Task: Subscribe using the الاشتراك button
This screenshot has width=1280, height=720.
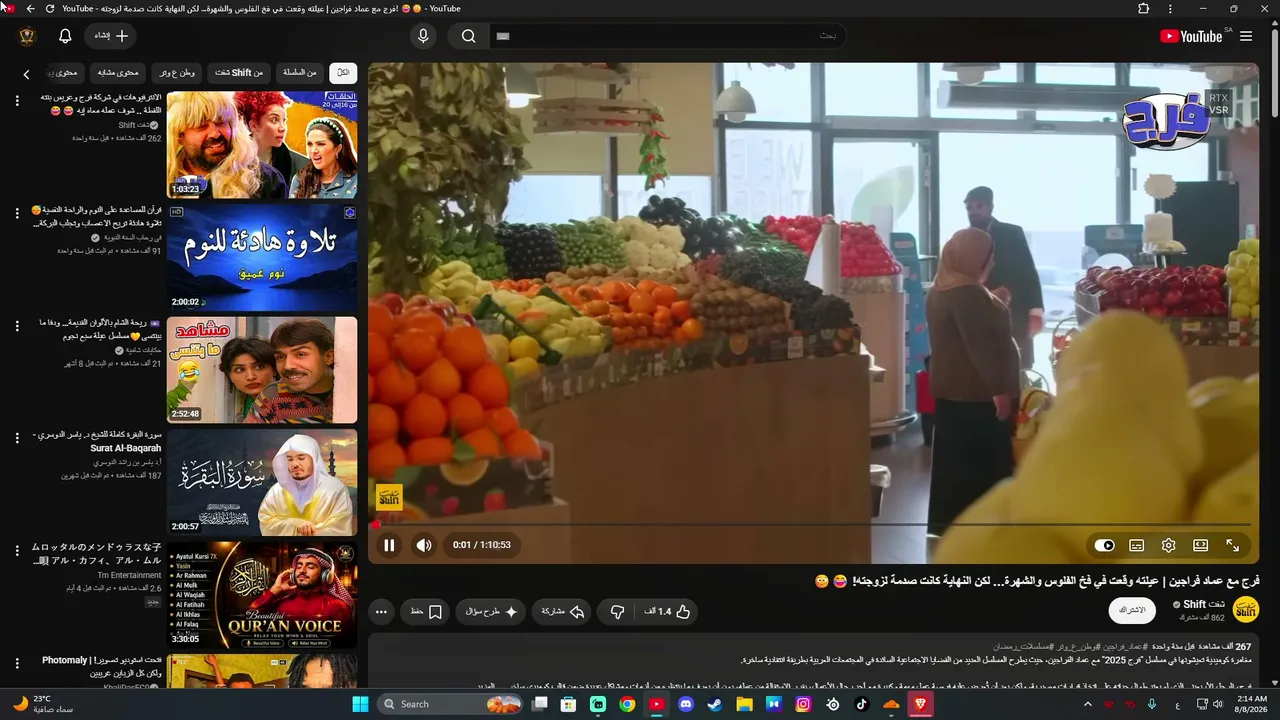Action: click(1132, 610)
